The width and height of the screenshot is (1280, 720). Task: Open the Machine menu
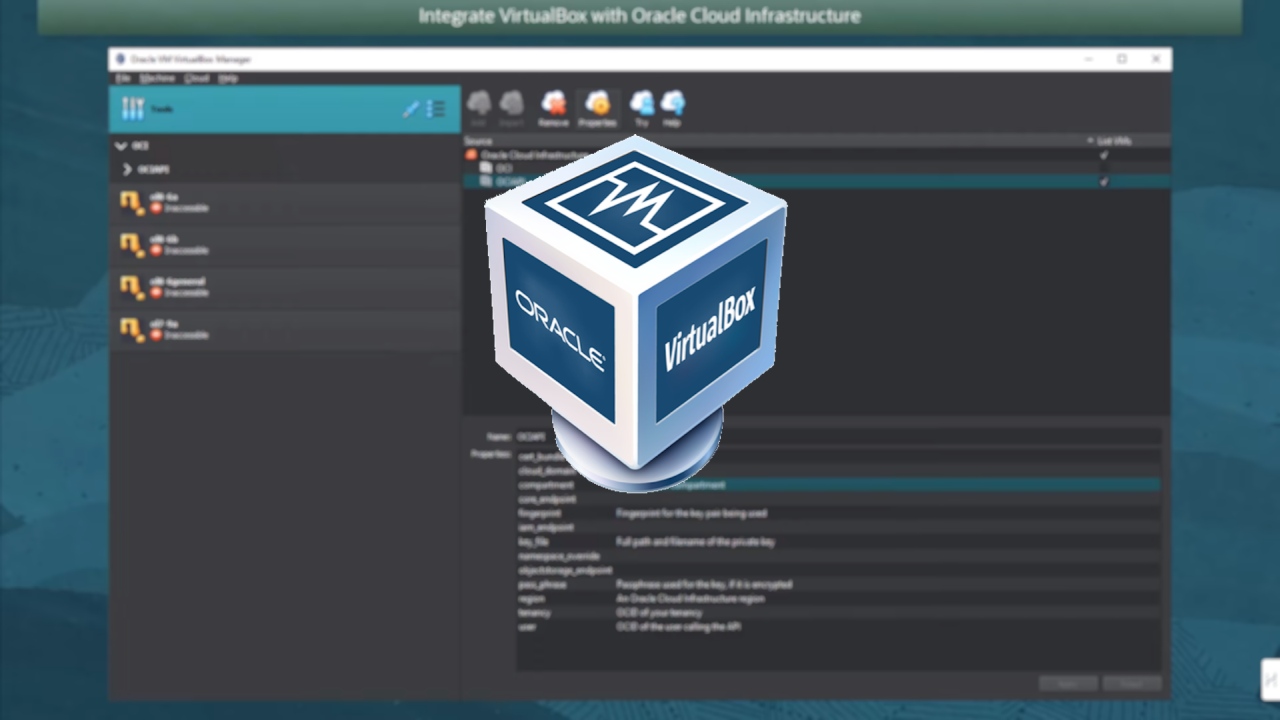pos(157,78)
